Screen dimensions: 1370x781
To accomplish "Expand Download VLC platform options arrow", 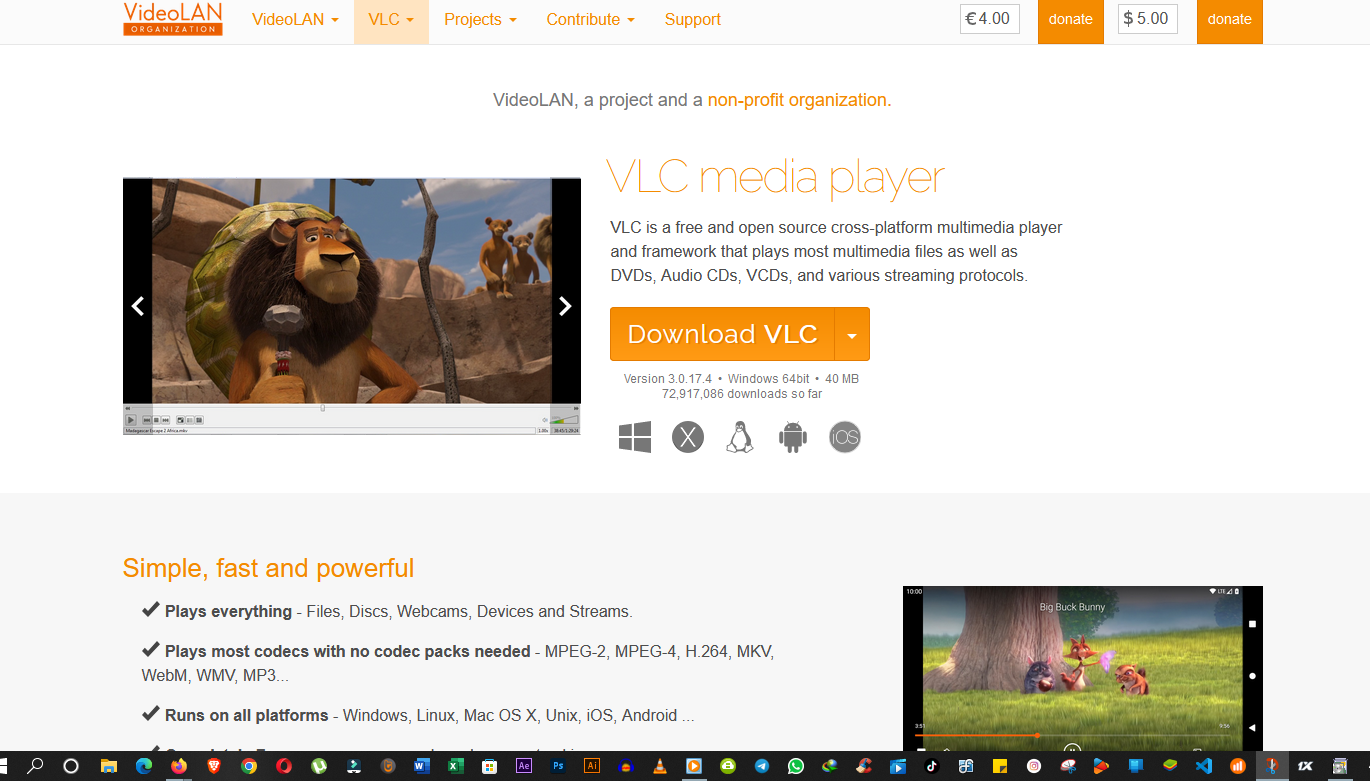I will [x=852, y=334].
